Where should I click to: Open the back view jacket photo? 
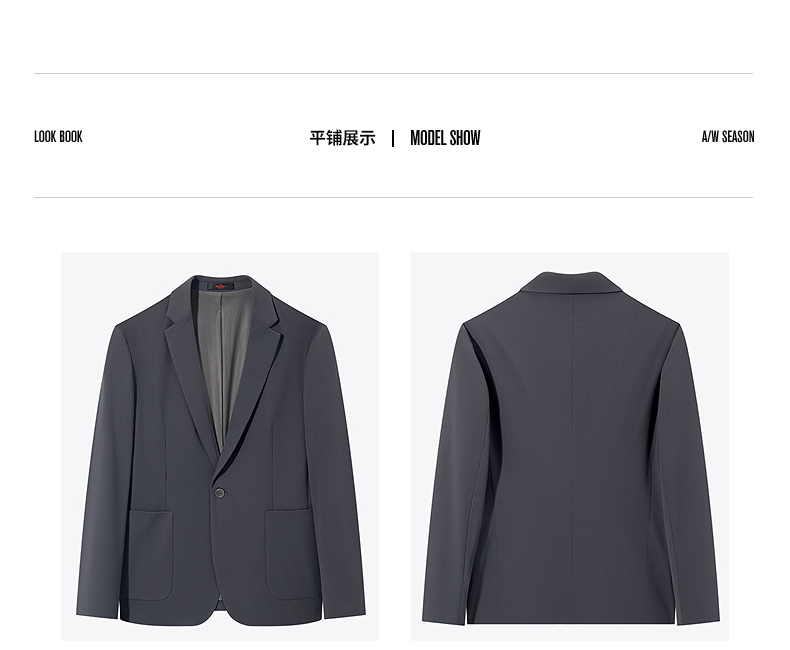(570, 446)
